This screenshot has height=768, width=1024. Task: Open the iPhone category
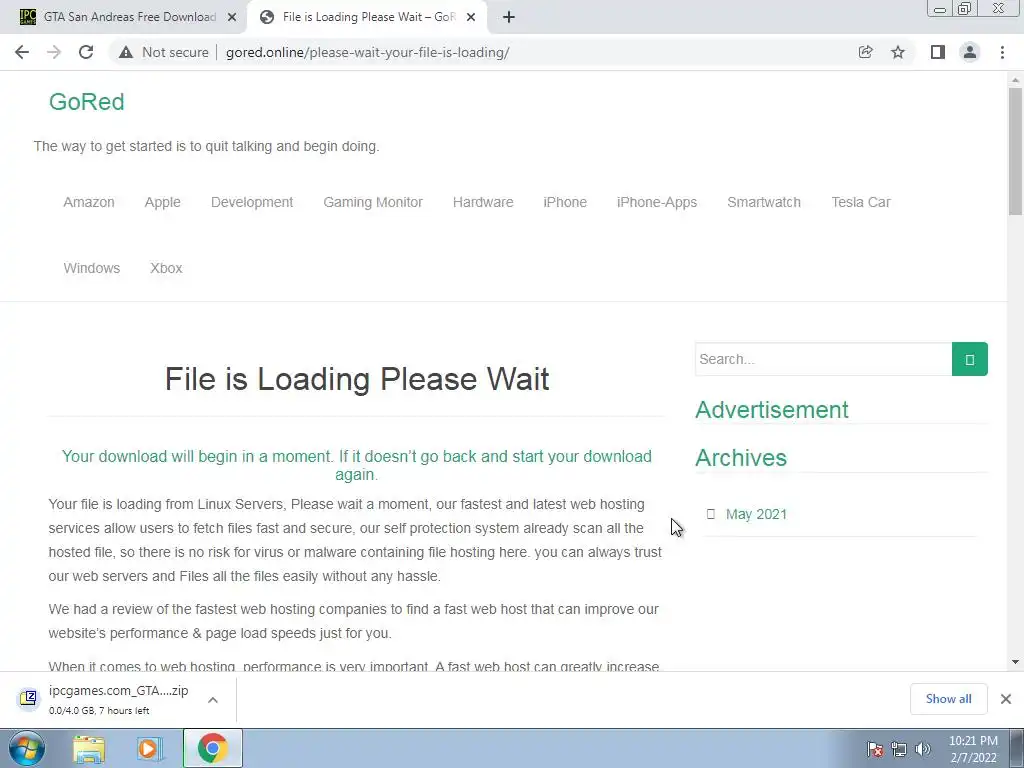pos(565,202)
